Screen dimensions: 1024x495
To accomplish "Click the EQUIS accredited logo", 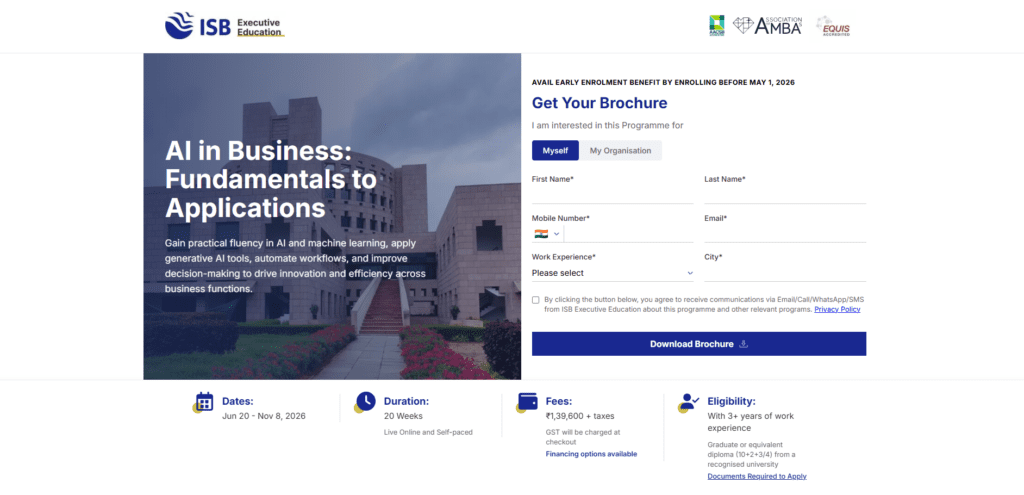I will (x=833, y=26).
